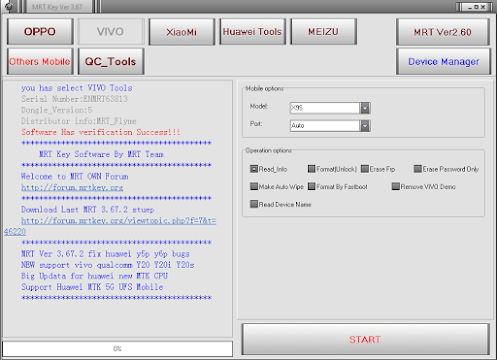The height and width of the screenshot is (360, 497).
Task: Click the app icon in title bar
Action: pos(9,6)
